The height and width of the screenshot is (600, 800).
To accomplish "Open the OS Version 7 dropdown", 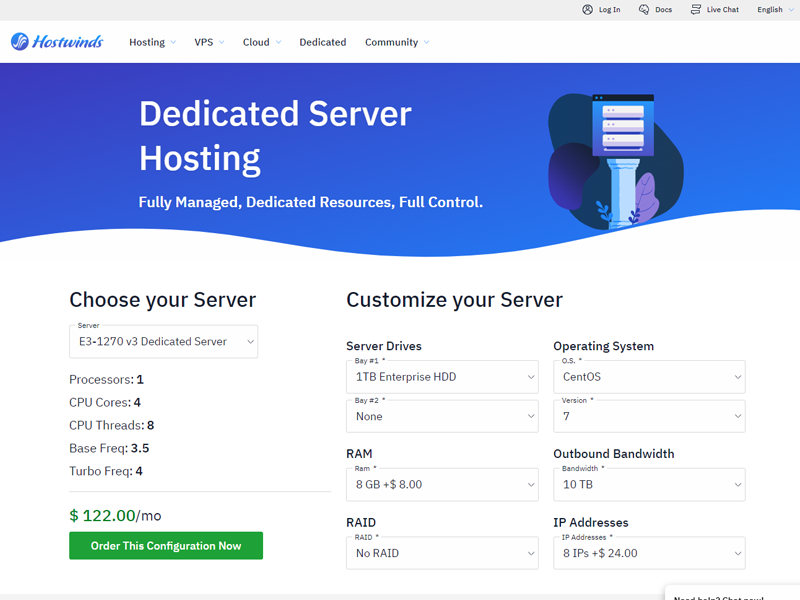I will pyautogui.click(x=649, y=416).
